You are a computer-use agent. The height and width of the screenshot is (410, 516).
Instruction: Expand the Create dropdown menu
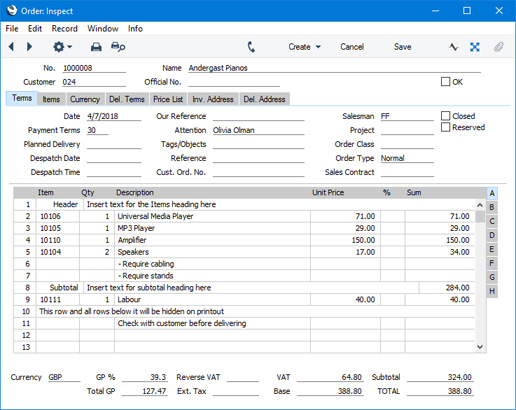tap(304, 47)
